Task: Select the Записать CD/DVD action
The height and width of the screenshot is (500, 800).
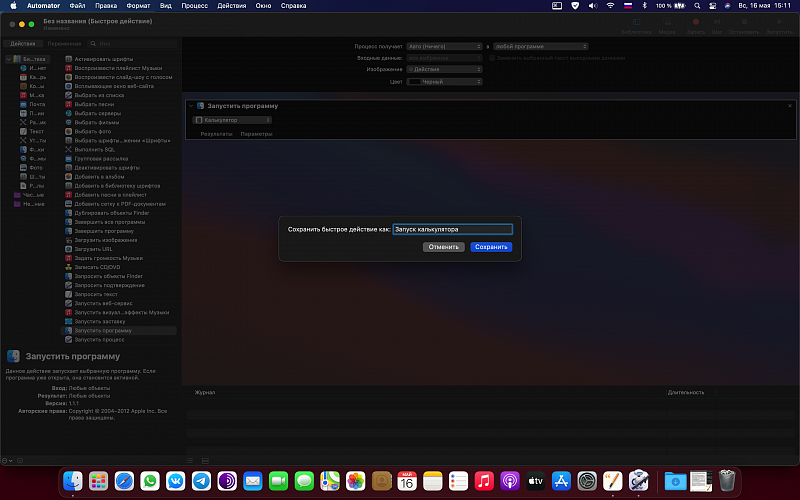Action: click(97, 267)
